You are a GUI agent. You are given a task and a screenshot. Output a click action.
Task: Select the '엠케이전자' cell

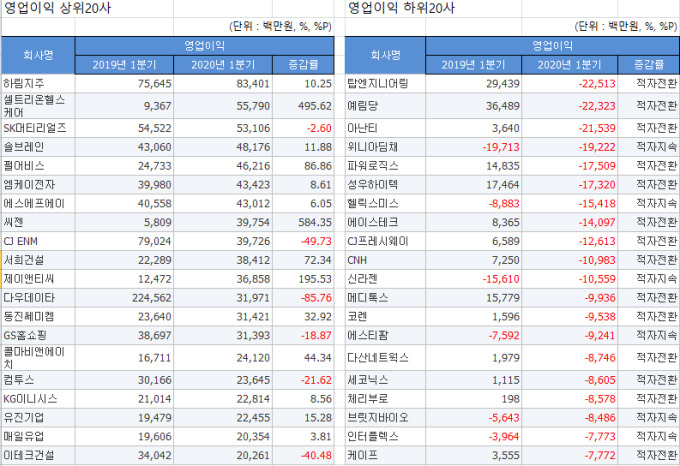[38, 185]
